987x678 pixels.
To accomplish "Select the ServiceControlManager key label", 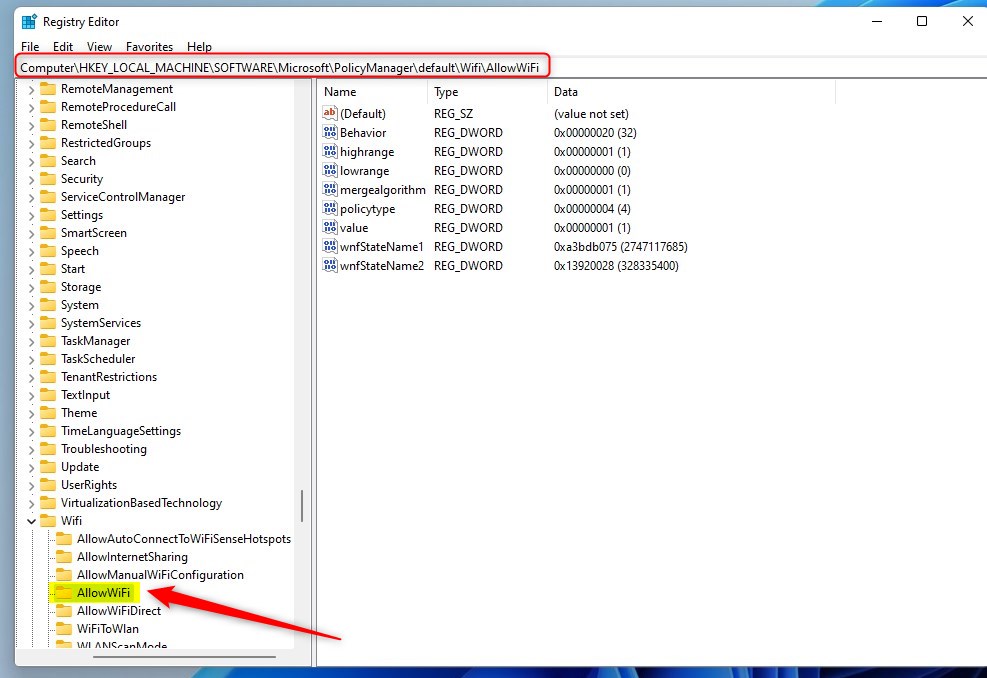I will point(123,197).
